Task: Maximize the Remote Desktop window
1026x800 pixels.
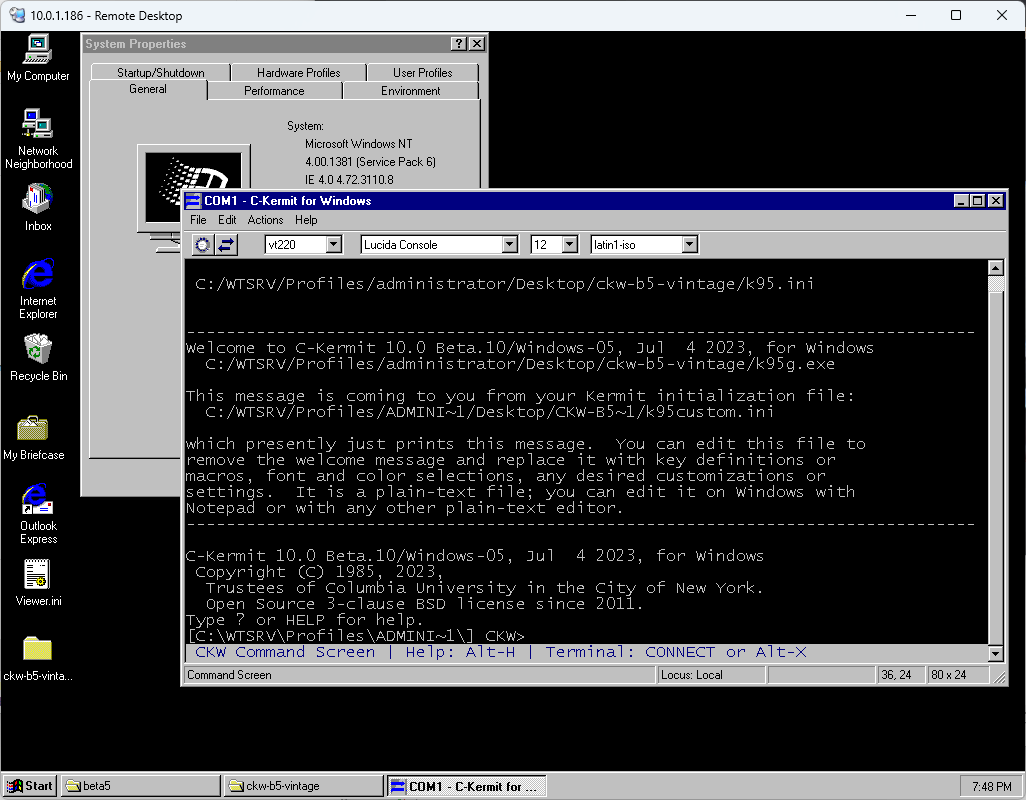Action: click(956, 15)
